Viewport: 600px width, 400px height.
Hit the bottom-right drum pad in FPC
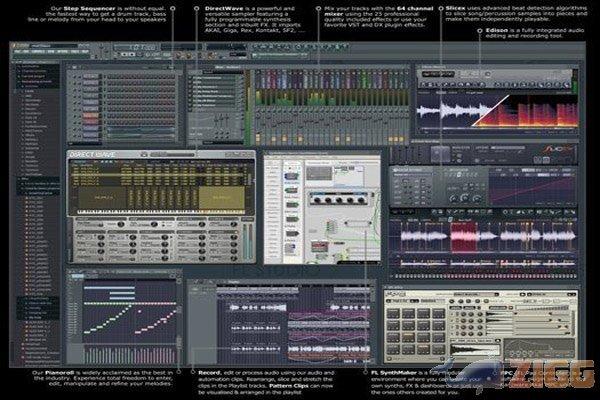pyautogui.click(x=439, y=350)
